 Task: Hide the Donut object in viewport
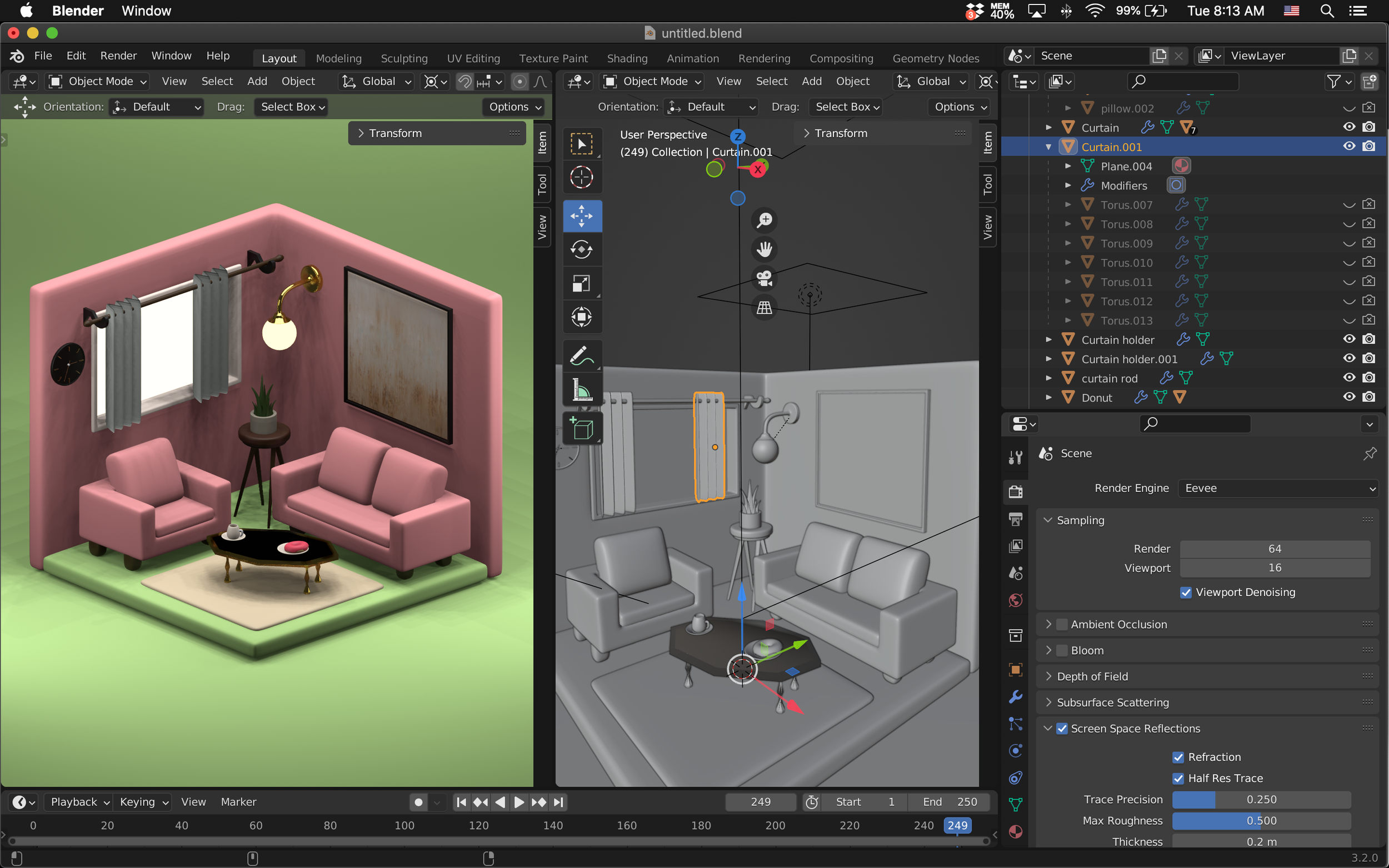click(x=1349, y=397)
